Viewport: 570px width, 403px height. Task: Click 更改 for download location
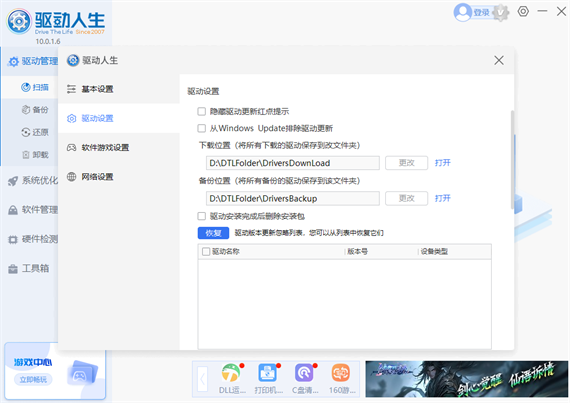pyautogui.click(x=406, y=163)
